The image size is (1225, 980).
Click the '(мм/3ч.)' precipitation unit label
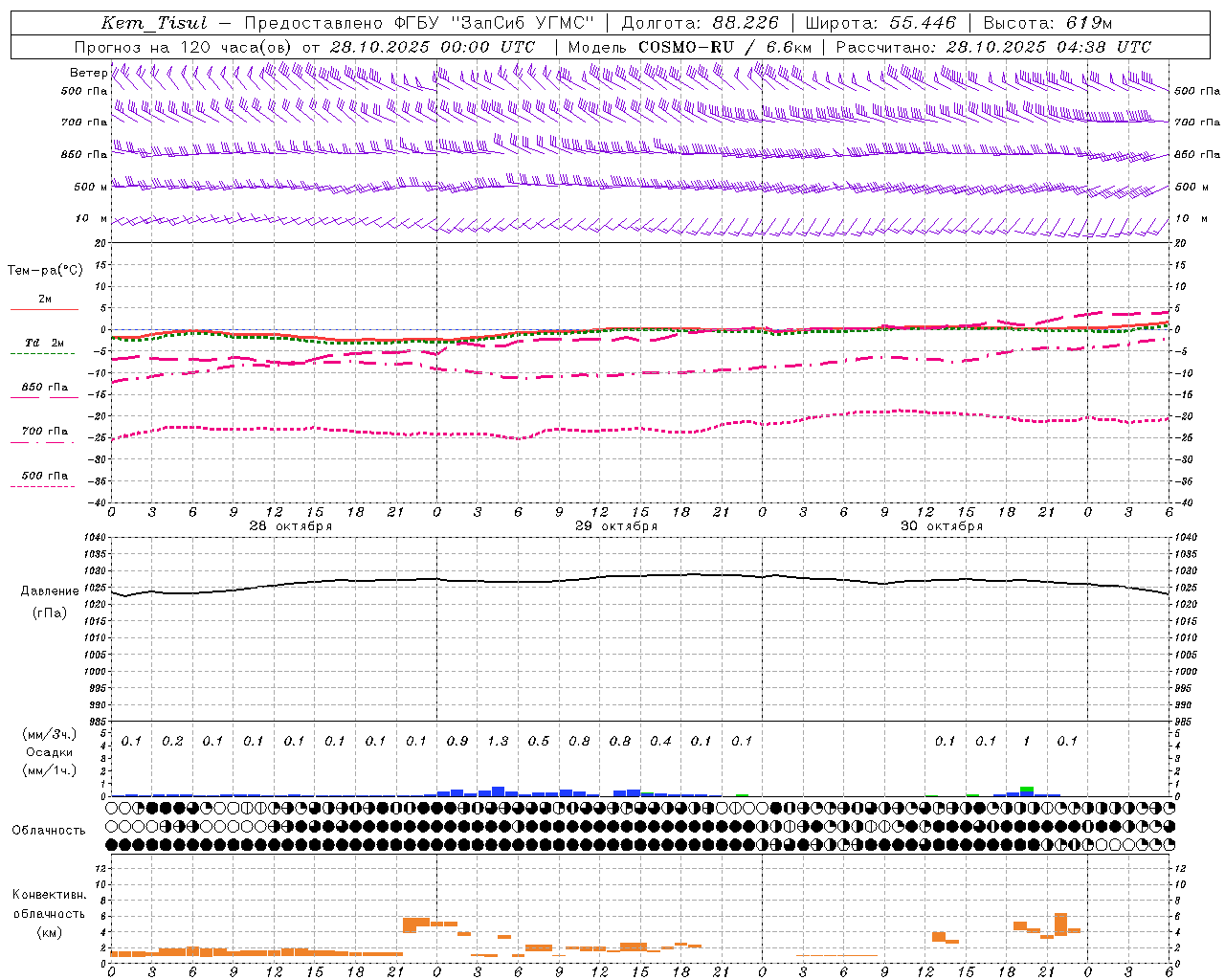click(50, 734)
